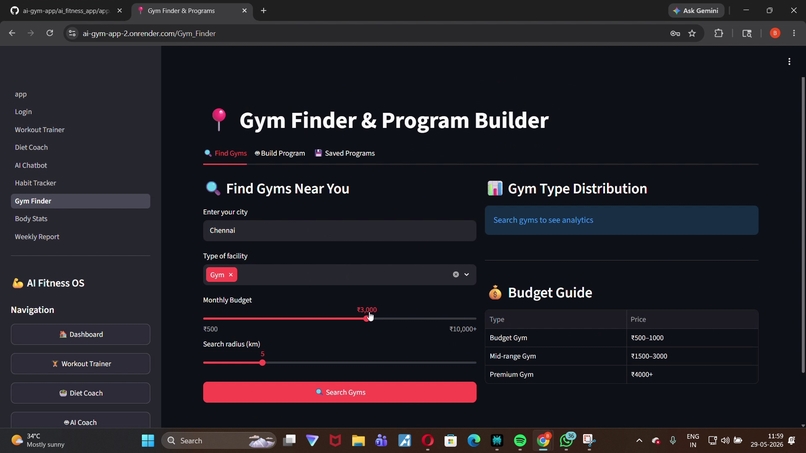This screenshot has width=806, height=453.
Task: Open McAfee from taskbar
Action: pyautogui.click(x=335, y=441)
